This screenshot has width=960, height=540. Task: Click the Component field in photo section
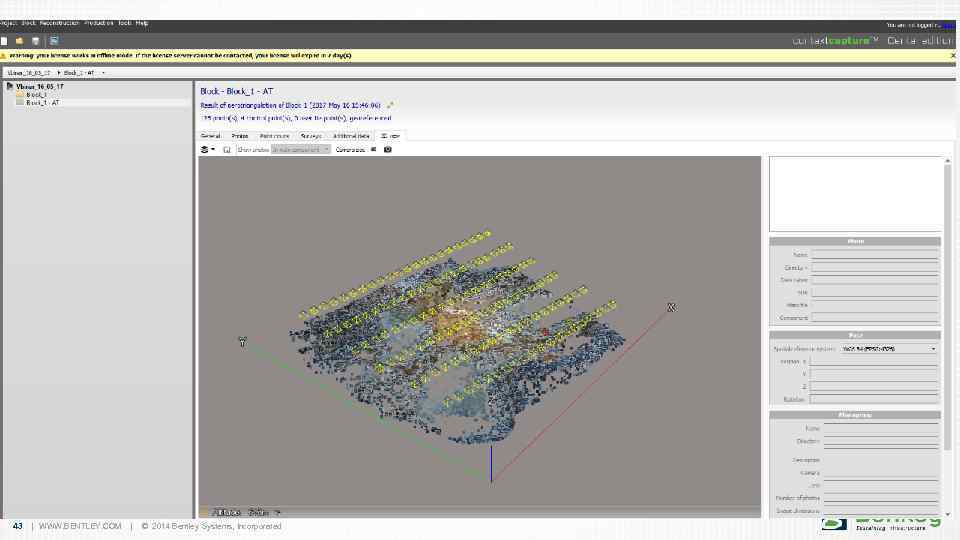(875, 318)
